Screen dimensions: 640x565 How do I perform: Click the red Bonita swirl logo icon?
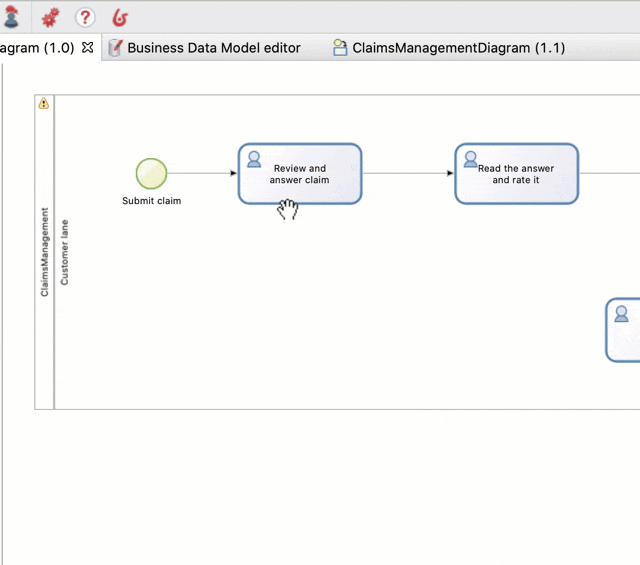coord(120,17)
